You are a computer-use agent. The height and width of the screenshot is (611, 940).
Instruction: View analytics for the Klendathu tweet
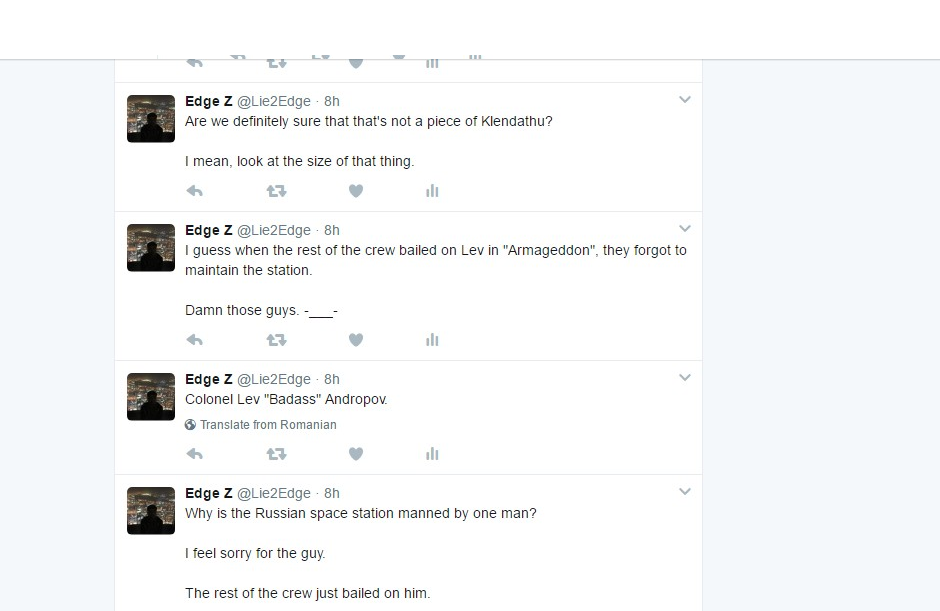[432, 191]
